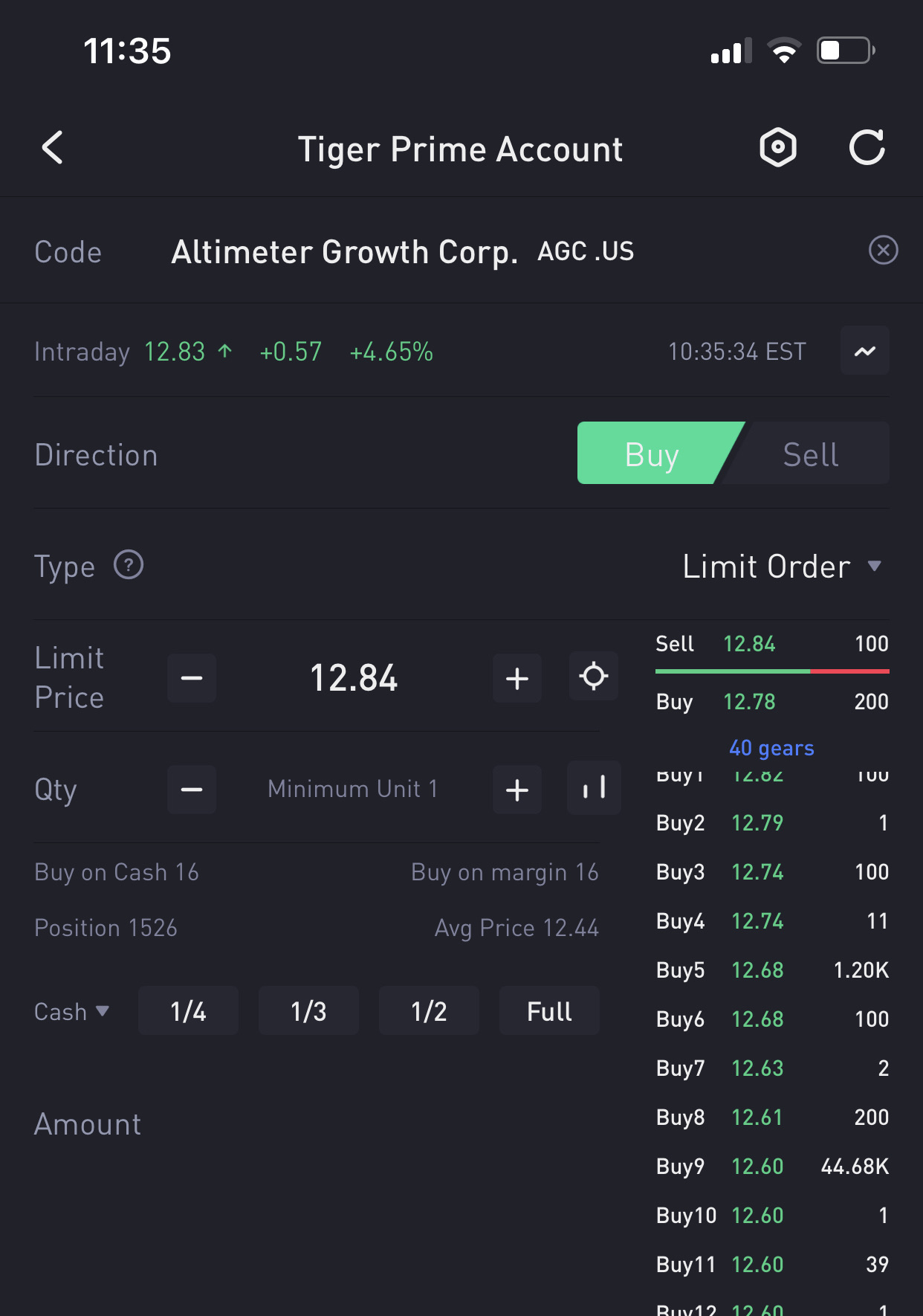Open the quantity bars icon
This screenshot has width=923, height=1316.
594,788
